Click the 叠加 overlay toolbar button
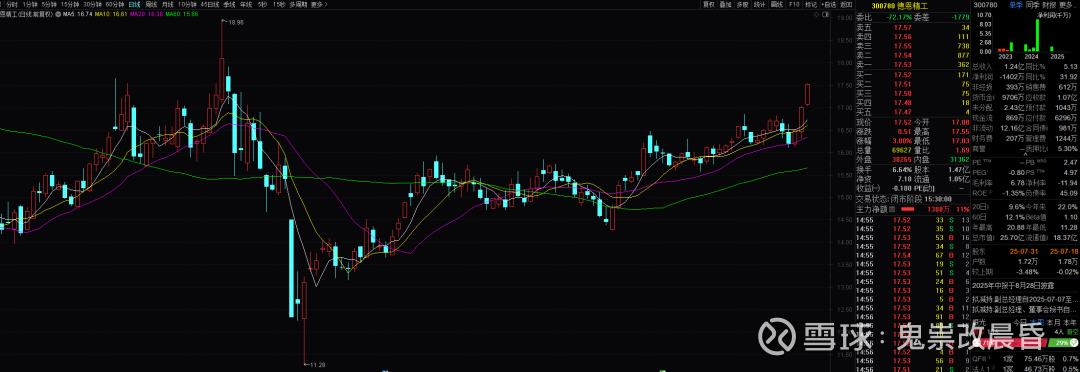 pos(725,4)
